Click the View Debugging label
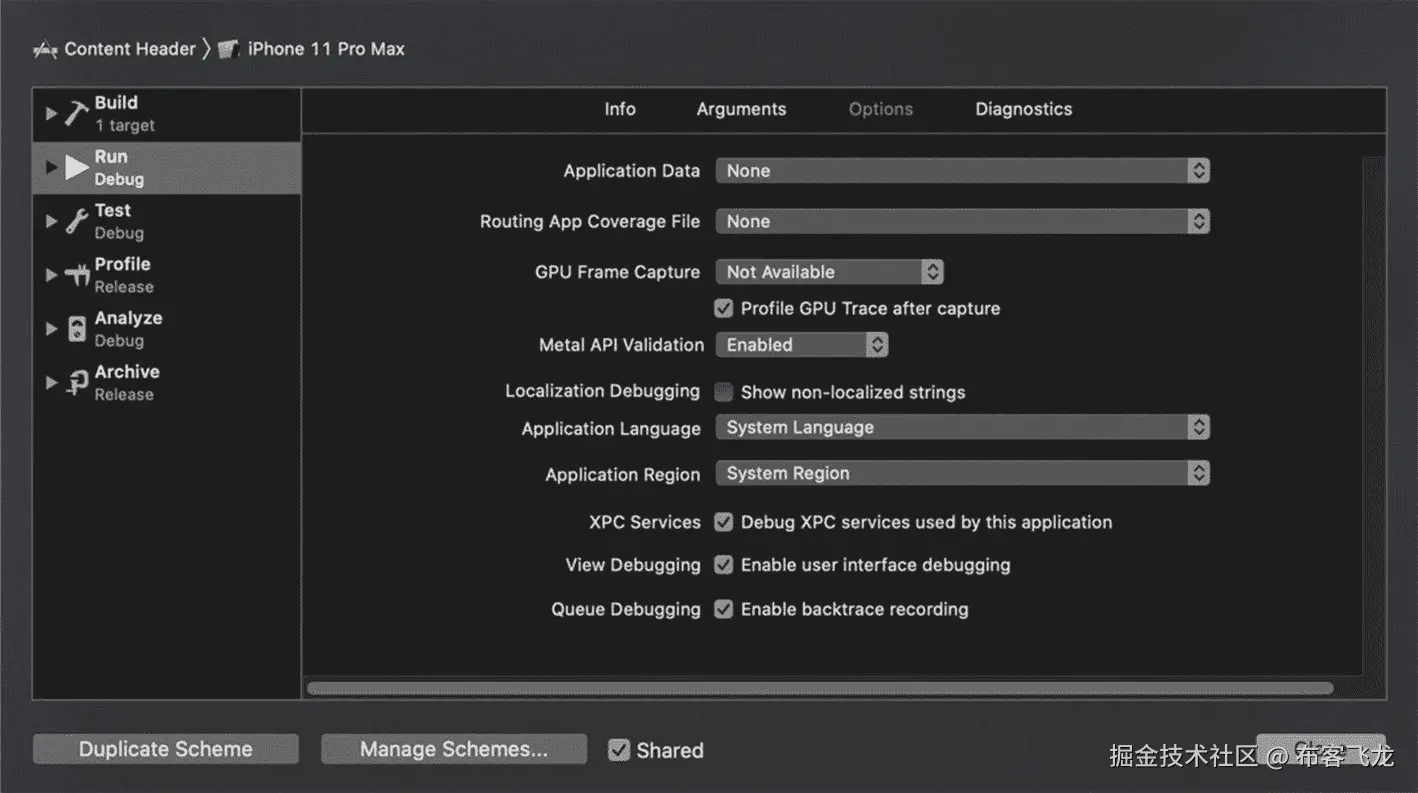The image size is (1418, 793). pos(633,565)
